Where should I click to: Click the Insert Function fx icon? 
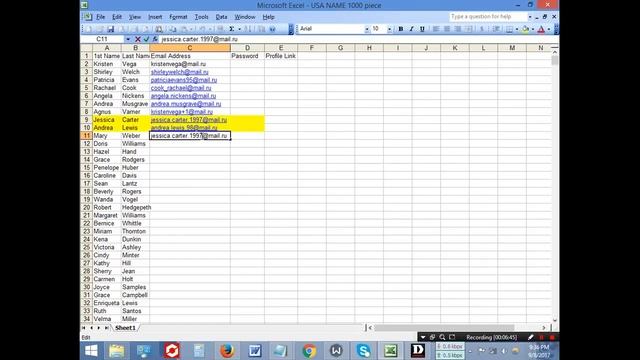155,39
